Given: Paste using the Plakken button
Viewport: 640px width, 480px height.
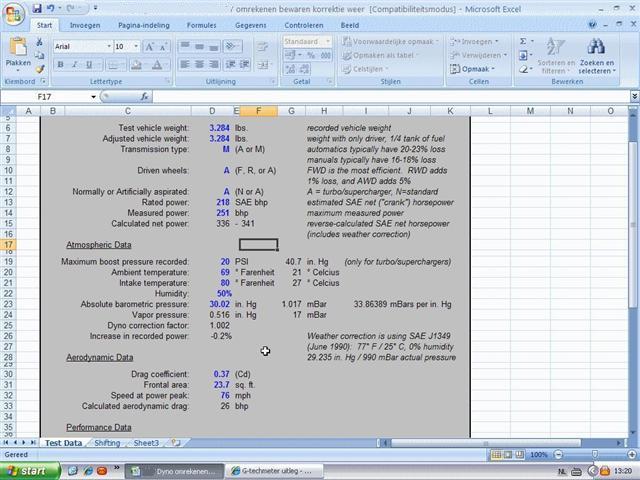Looking at the screenshot, I should click(18, 52).
